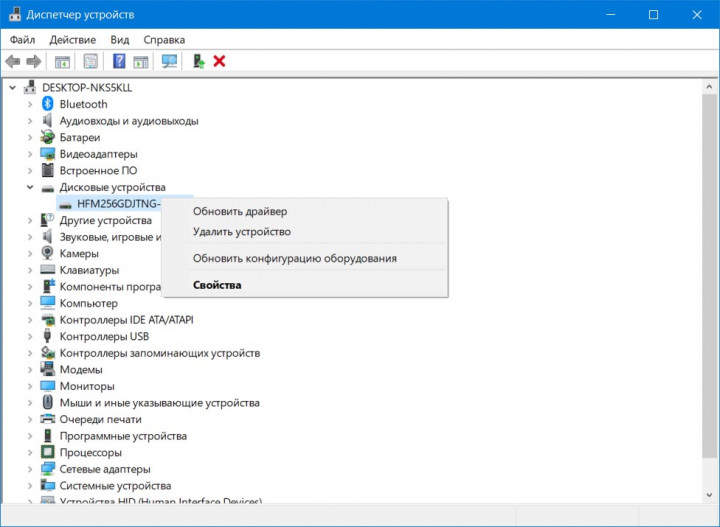The width and height of the screenshot is (720, 527).
Task: Close the Диспетчер устройств window
Action: (697, 14)
